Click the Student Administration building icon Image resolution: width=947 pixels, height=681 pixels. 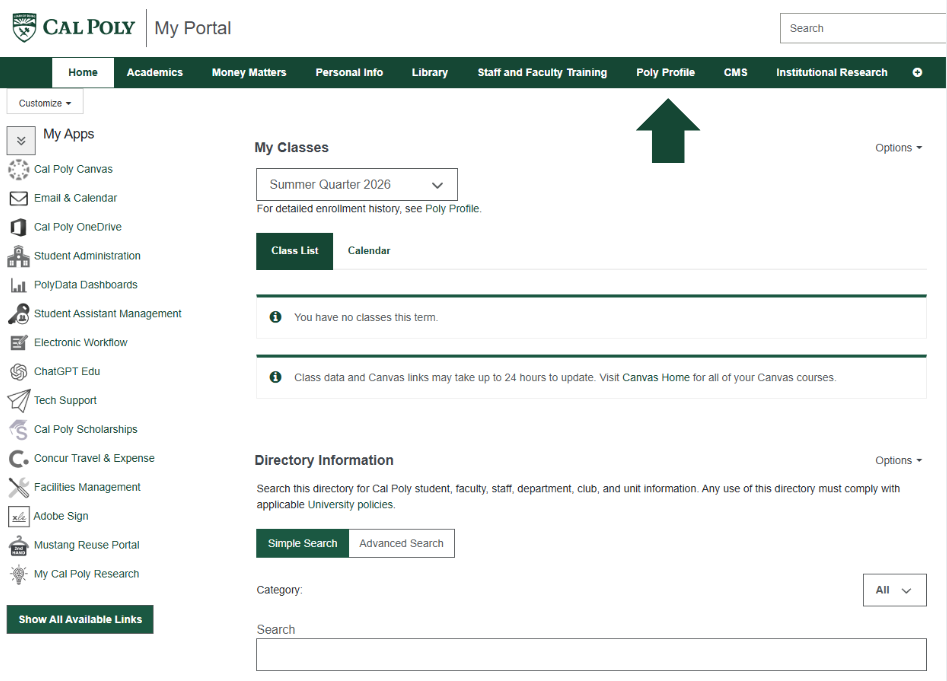18,256
